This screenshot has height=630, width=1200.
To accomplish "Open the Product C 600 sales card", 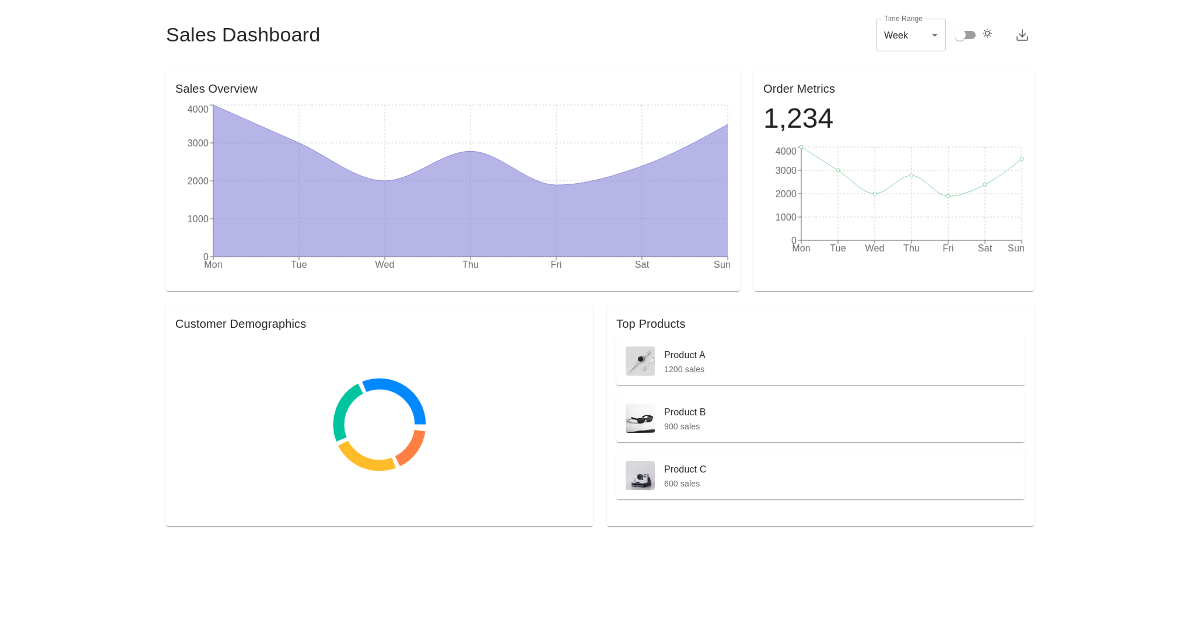I will click(x=820, y=475).
